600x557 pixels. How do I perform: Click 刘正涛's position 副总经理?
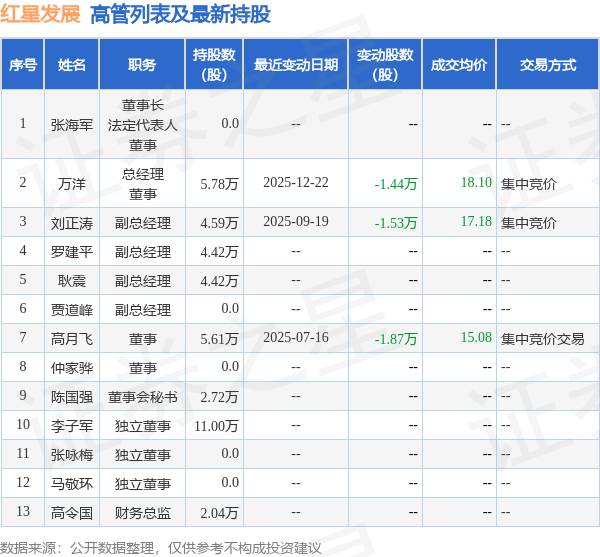[142, 223]
